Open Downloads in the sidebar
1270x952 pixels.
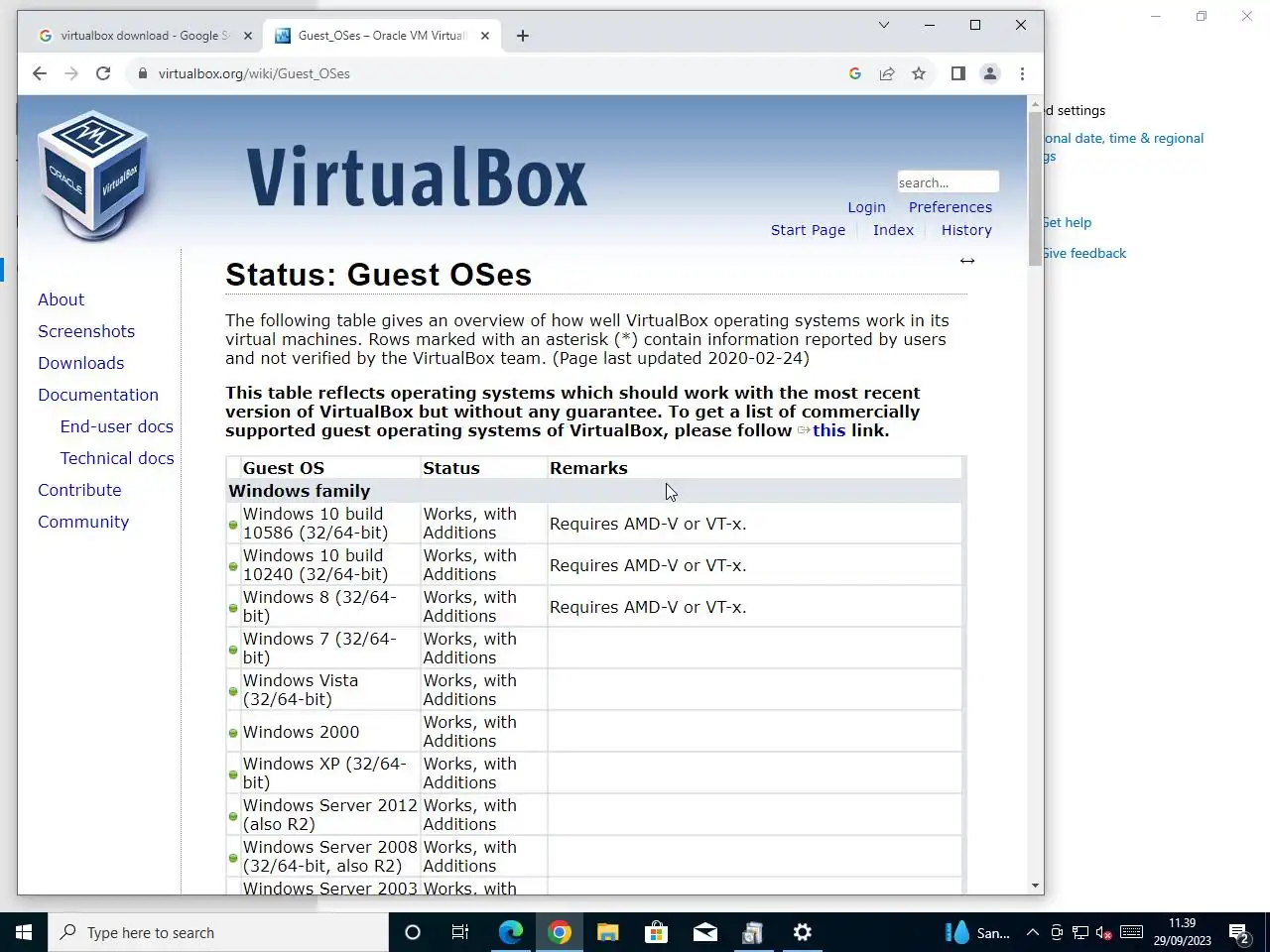tap(81, 363)
